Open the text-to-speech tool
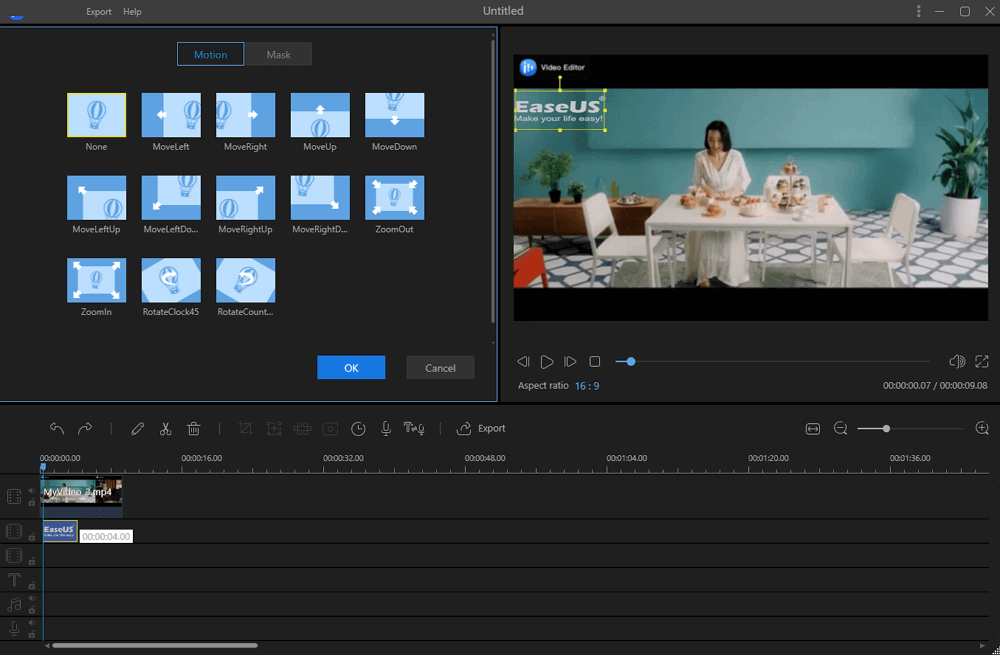 coord(414,428)
